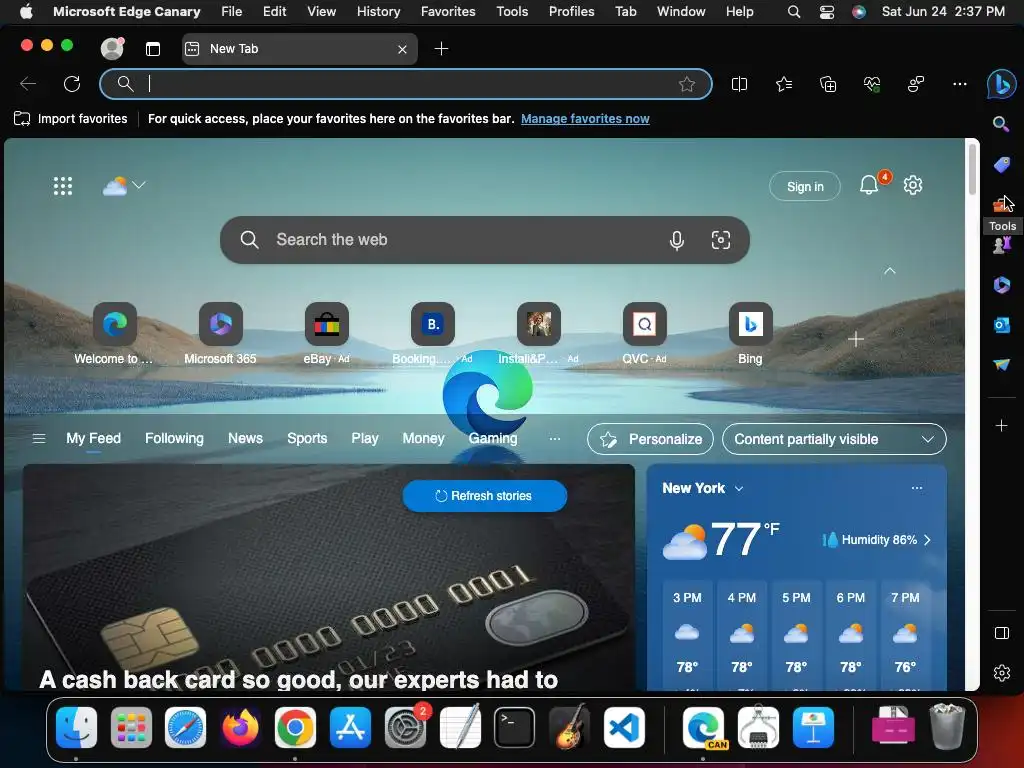Open the Tools toolbox sidebar icon

point(1001,205)
